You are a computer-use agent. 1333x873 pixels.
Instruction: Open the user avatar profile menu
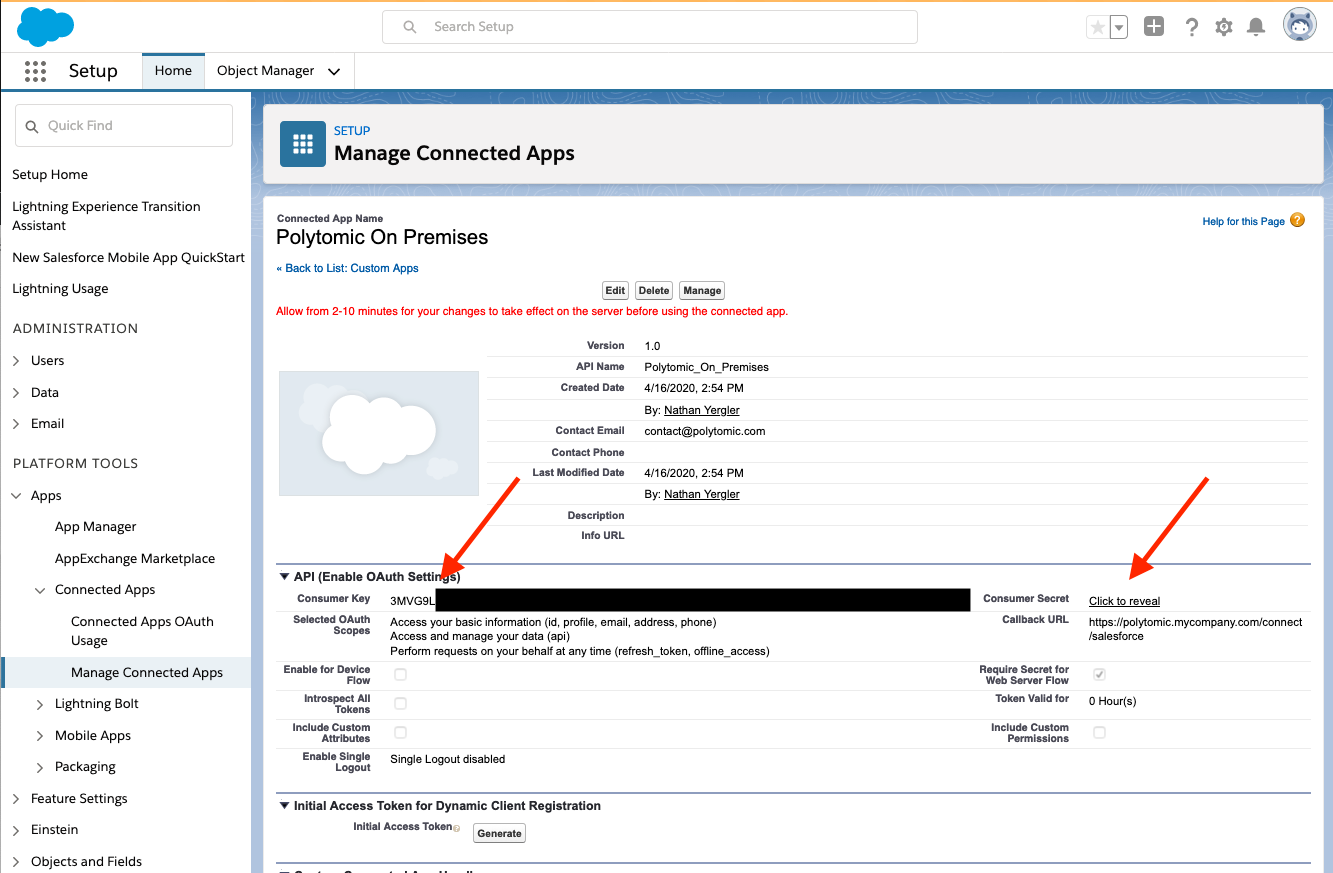click(1300, 26)
